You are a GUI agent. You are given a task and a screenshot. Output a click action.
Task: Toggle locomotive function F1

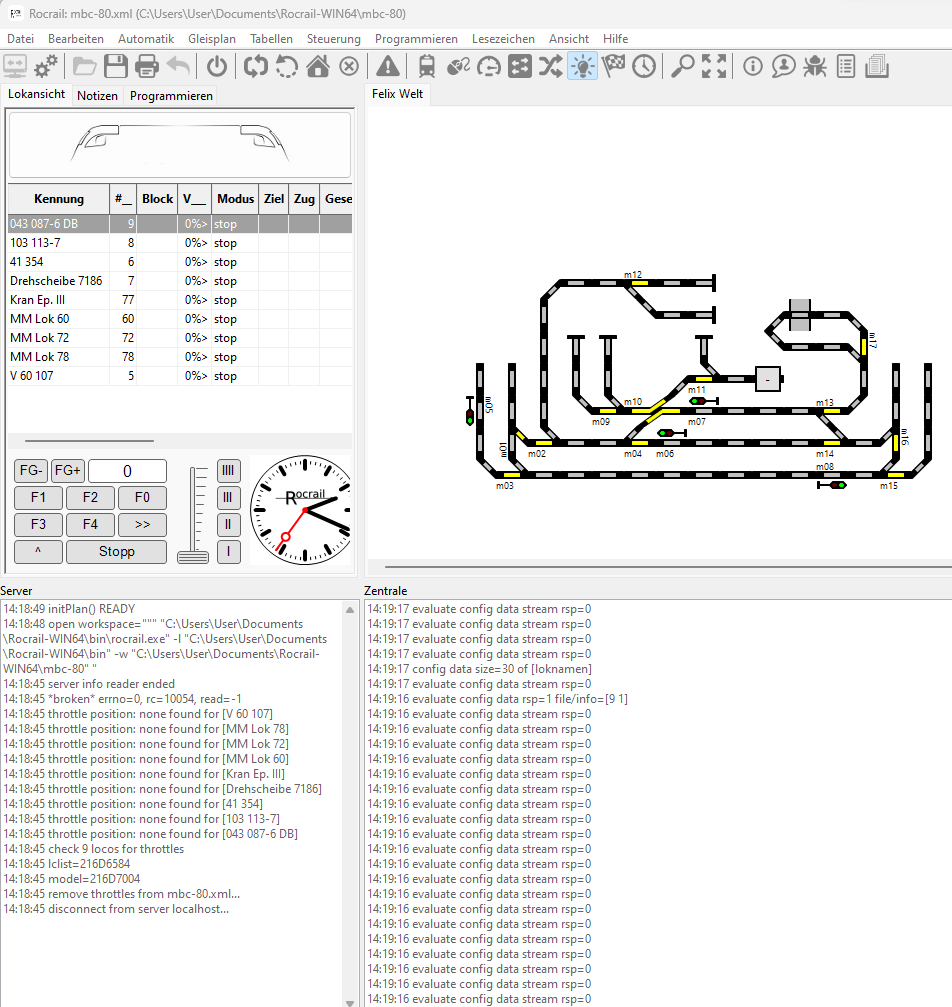point(38,498)
